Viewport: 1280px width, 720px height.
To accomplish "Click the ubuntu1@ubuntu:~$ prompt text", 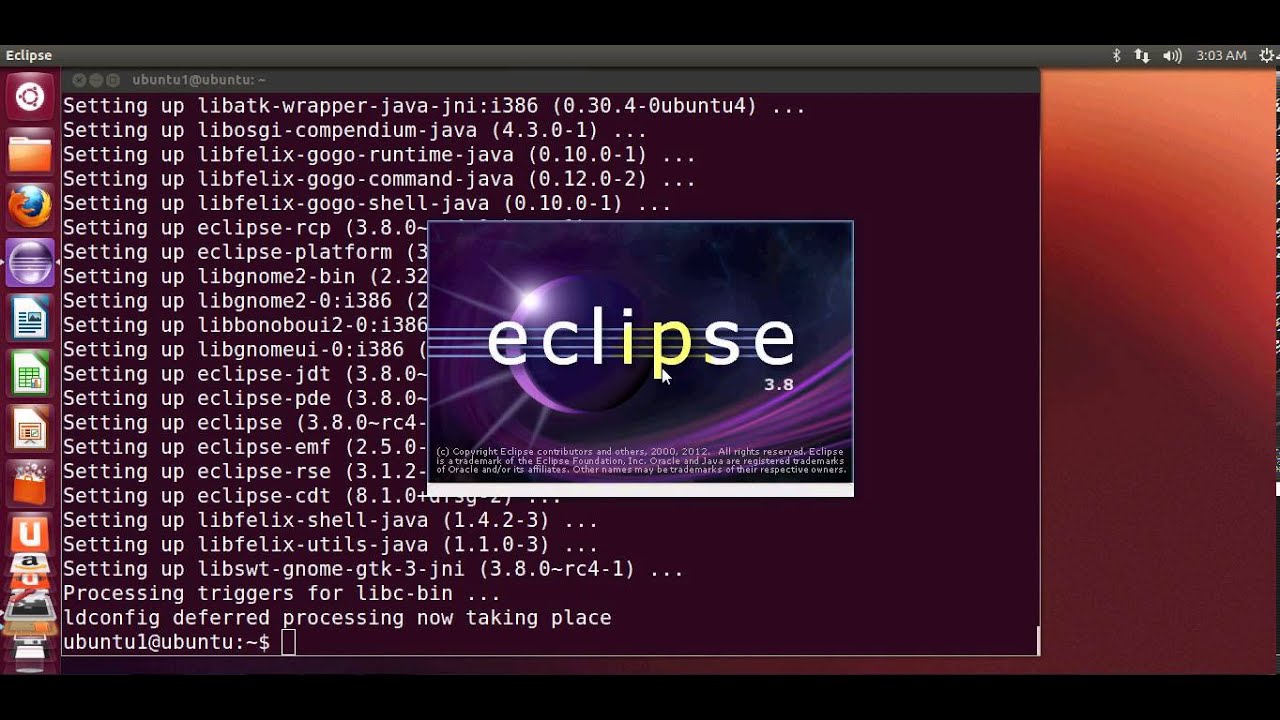I will [x=166, y=642].
